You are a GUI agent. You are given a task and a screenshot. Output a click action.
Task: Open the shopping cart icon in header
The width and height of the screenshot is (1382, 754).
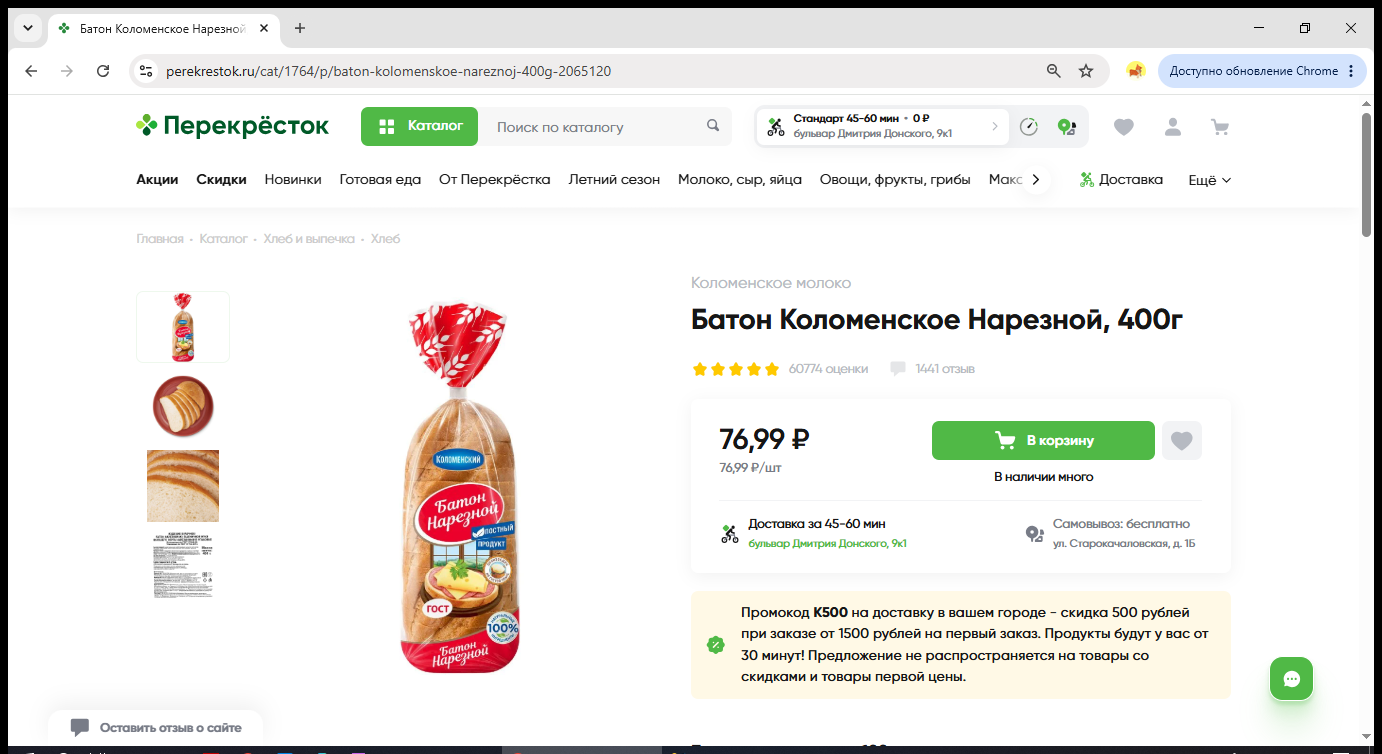[1219, 127]
